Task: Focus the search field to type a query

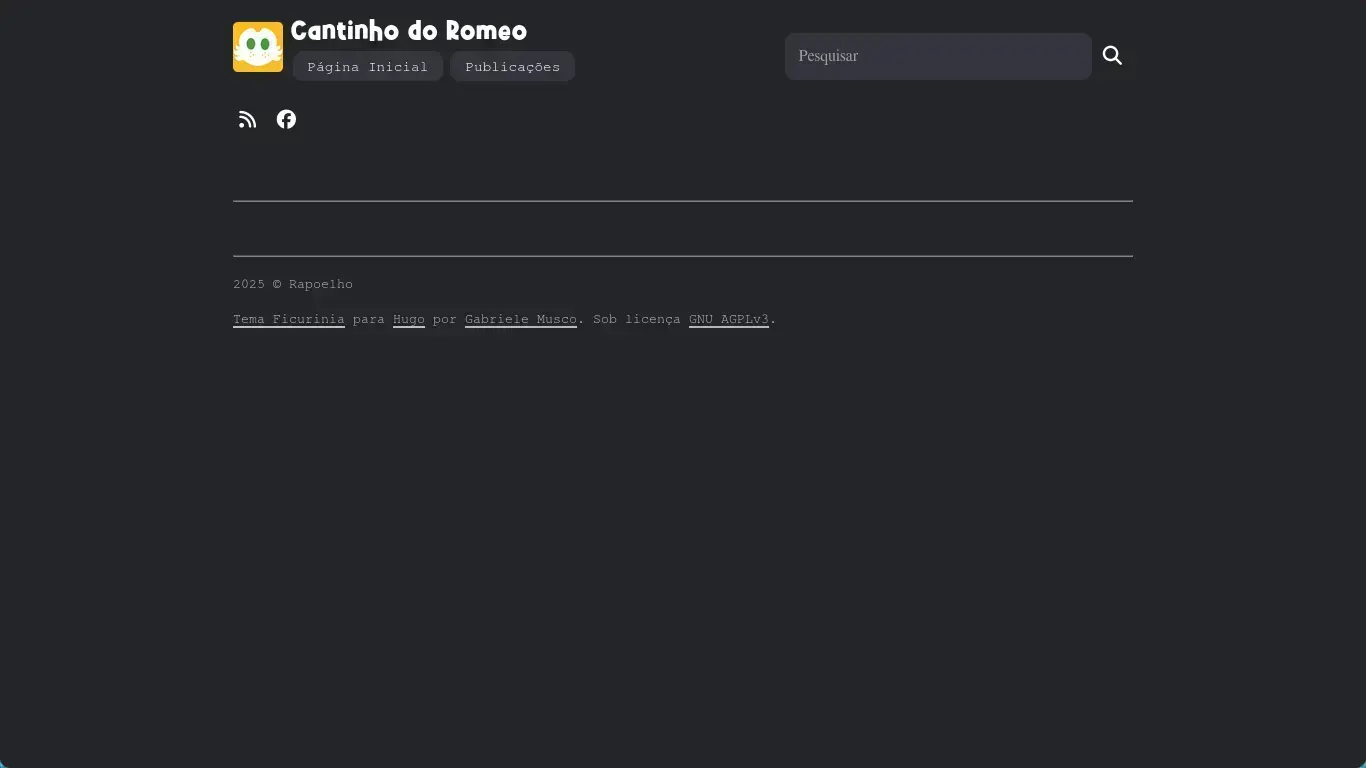Action: click(937, 56)
